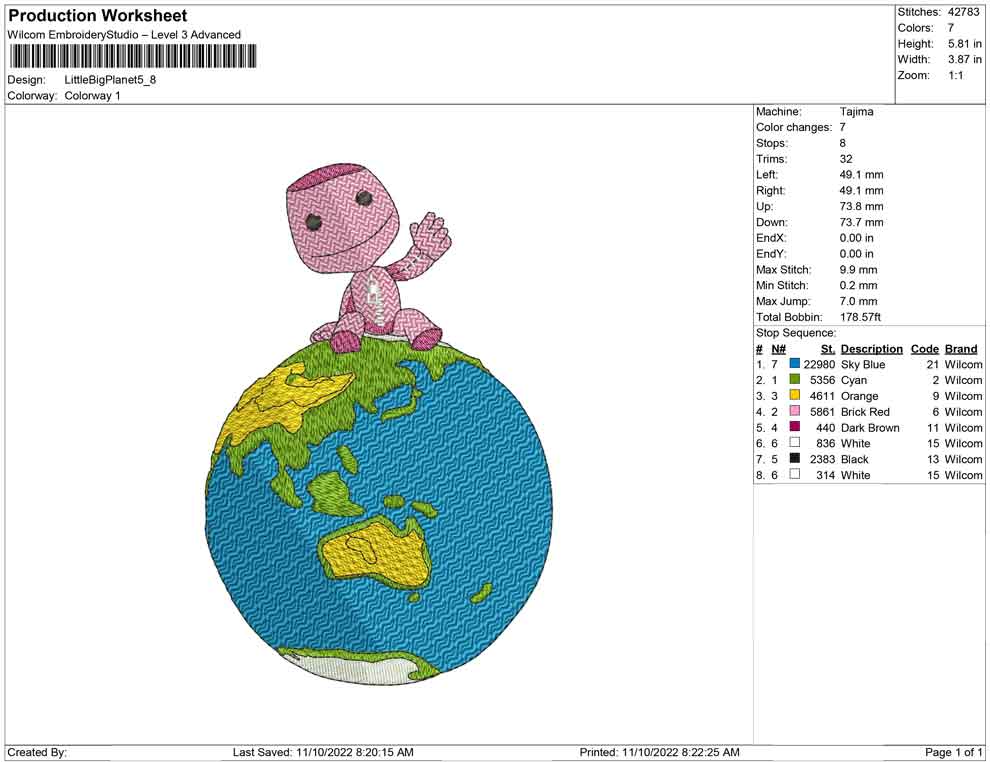Select the Dark Brown thread swatch

[x=794, y=428]
